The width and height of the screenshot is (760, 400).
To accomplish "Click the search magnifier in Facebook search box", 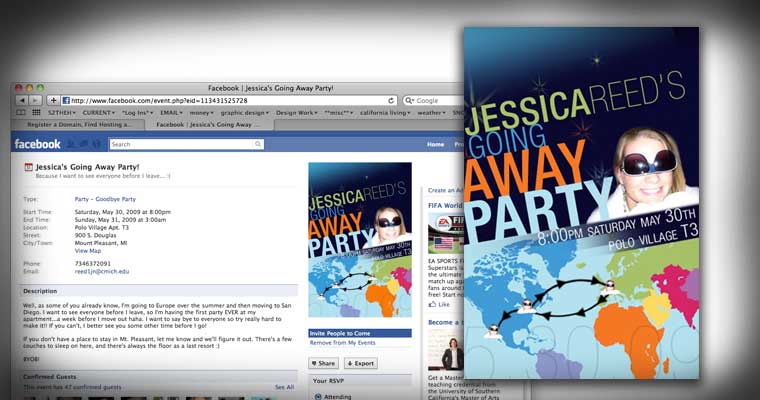I will coord(258,144).
